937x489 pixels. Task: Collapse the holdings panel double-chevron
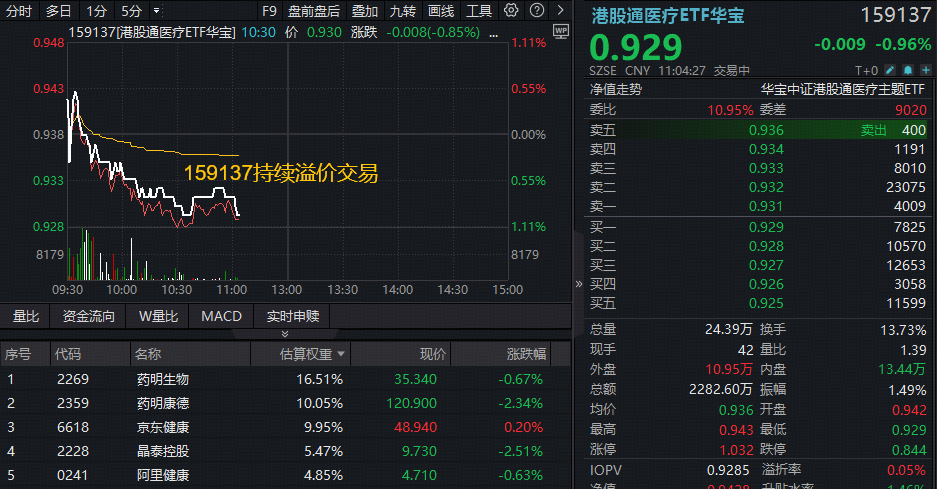[285, 334]
